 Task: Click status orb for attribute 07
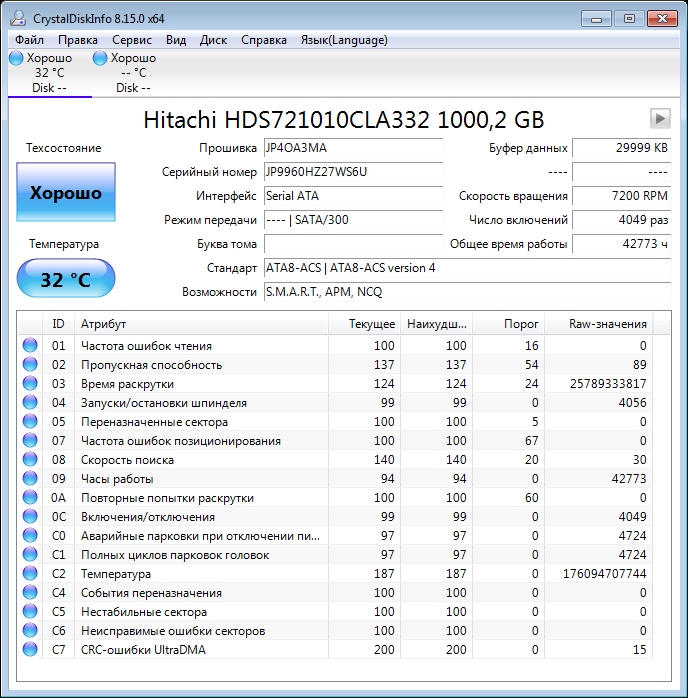pyautogui.click(x=30, y=440)
